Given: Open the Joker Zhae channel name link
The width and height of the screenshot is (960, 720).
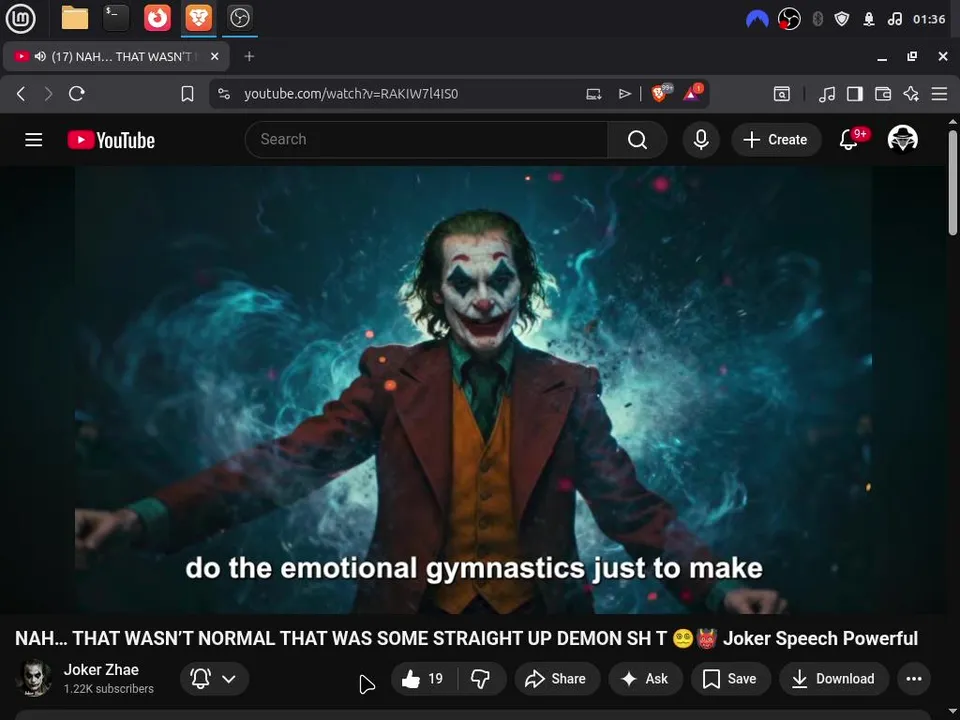Looking at the screenshot, I should click(101, 670).
